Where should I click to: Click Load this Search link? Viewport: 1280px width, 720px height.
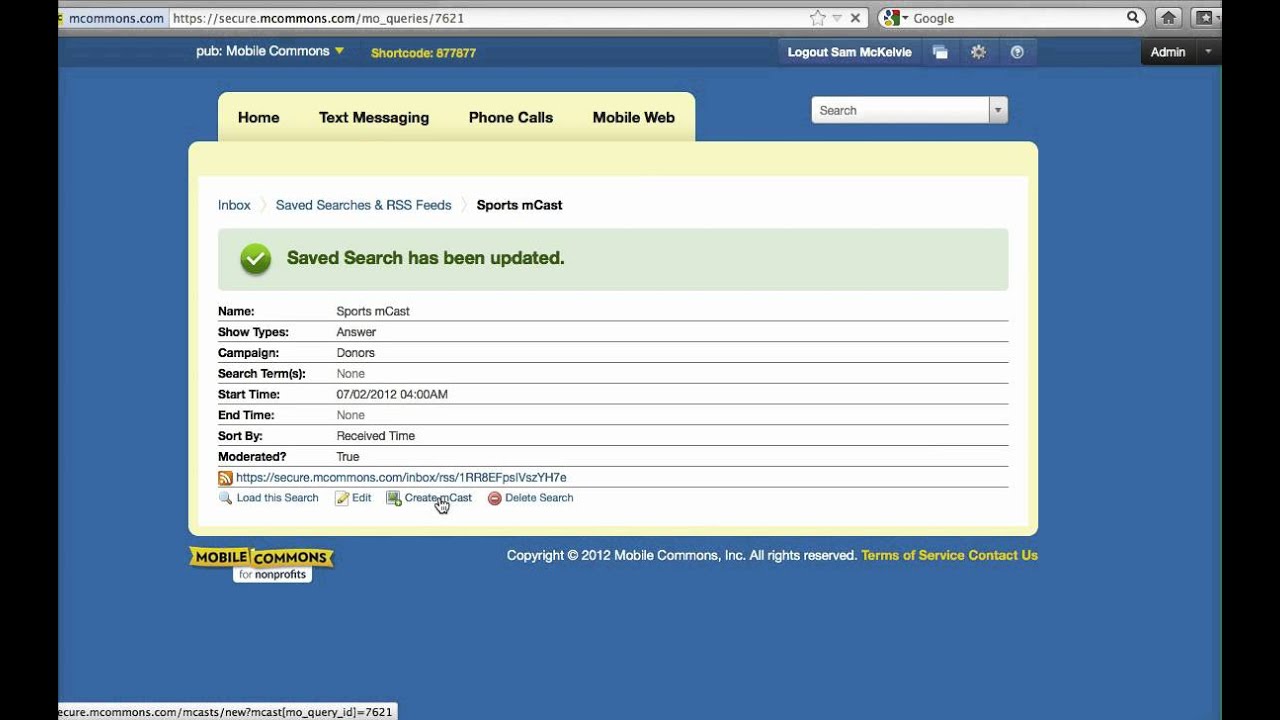pos(277,498)
